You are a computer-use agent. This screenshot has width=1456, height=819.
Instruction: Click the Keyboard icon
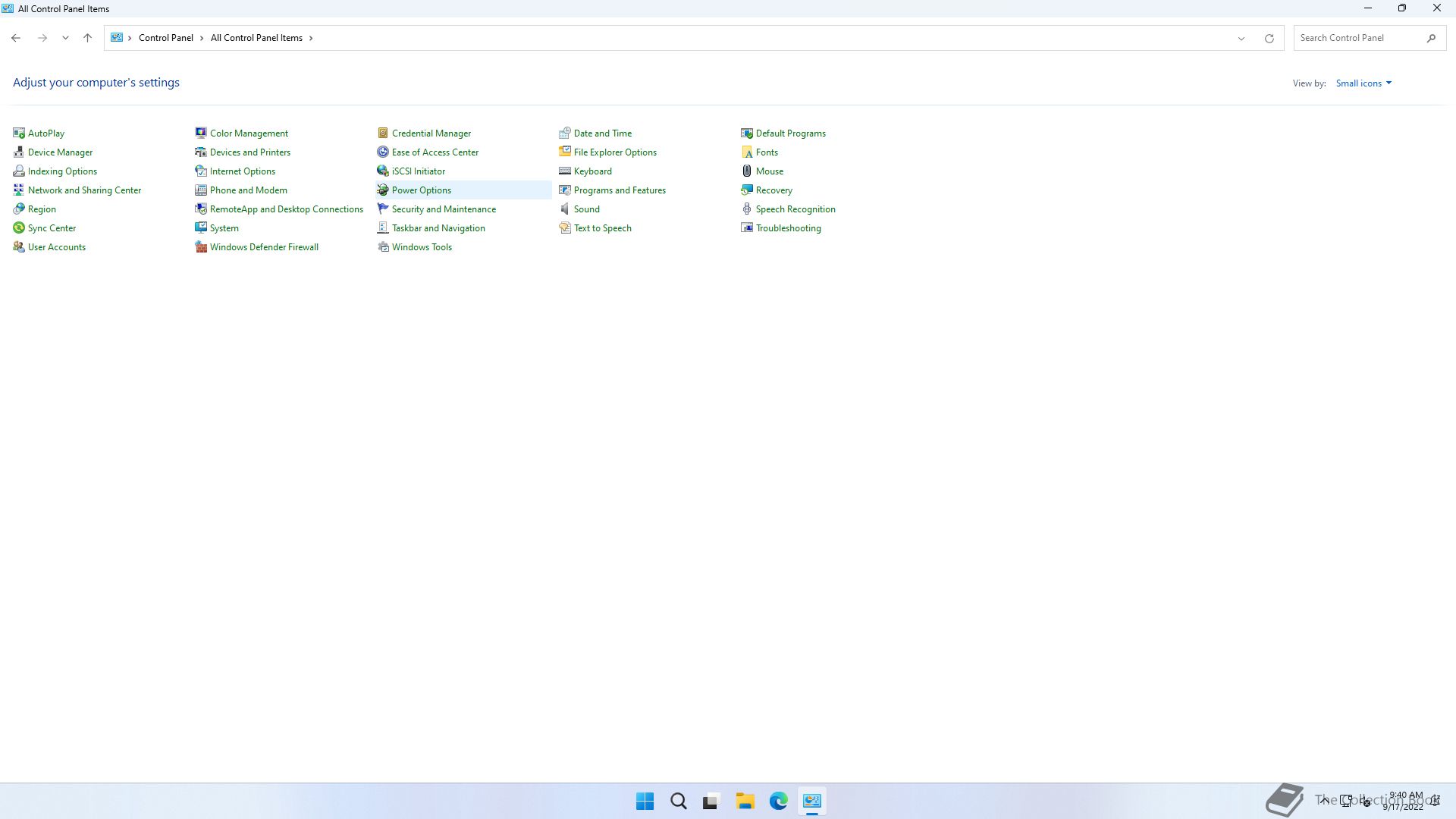(x=565, y=171)
